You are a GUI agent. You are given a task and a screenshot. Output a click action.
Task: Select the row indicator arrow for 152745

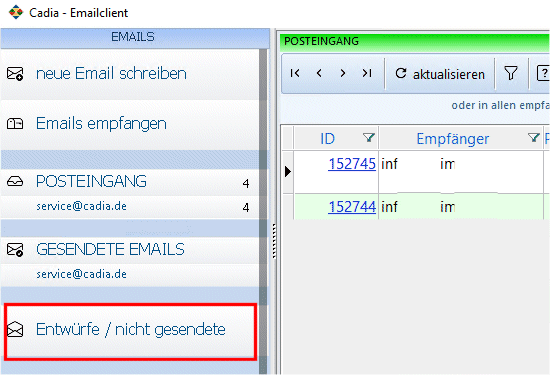(288, 172)
